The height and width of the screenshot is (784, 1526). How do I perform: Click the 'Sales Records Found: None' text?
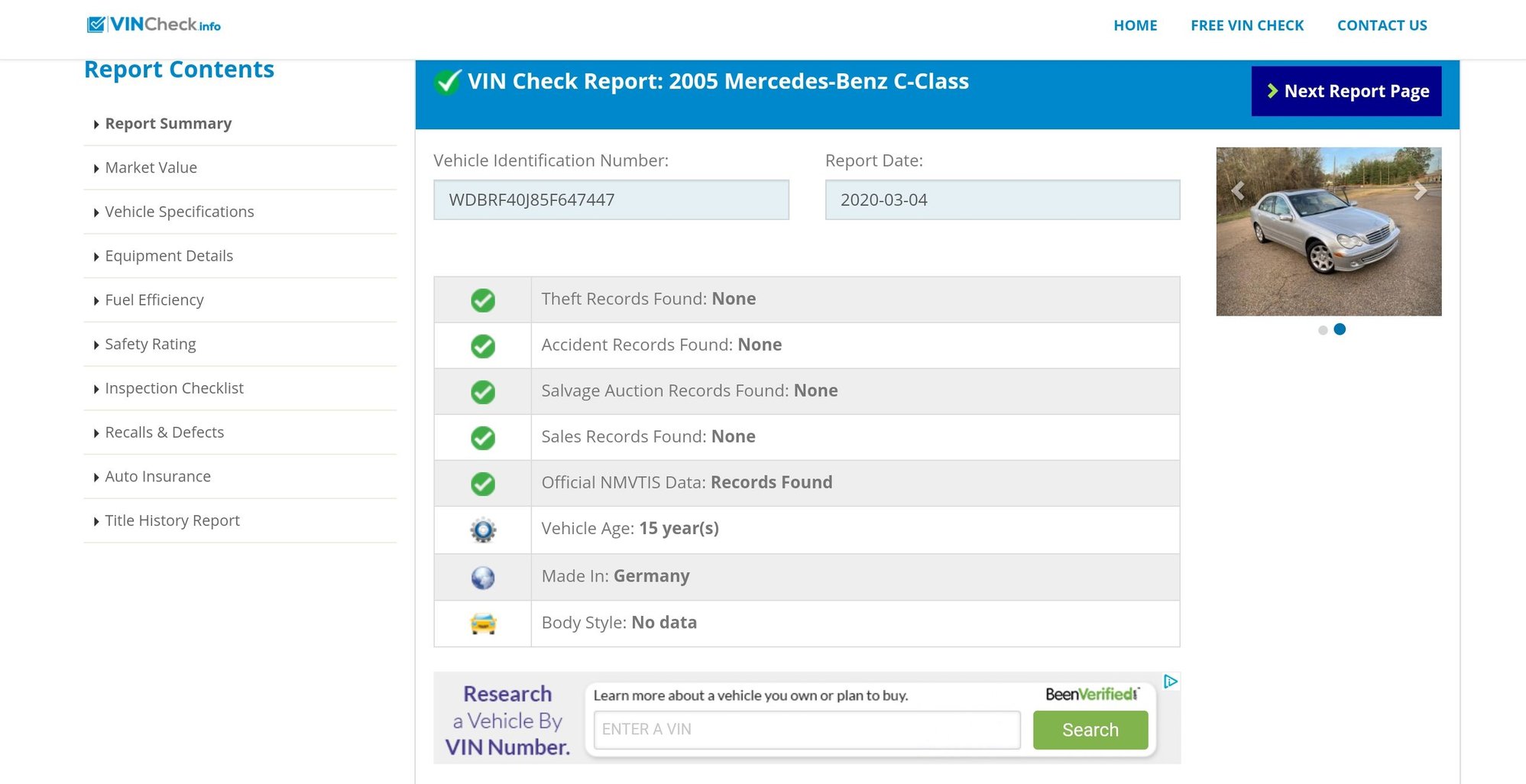point(649,436)
